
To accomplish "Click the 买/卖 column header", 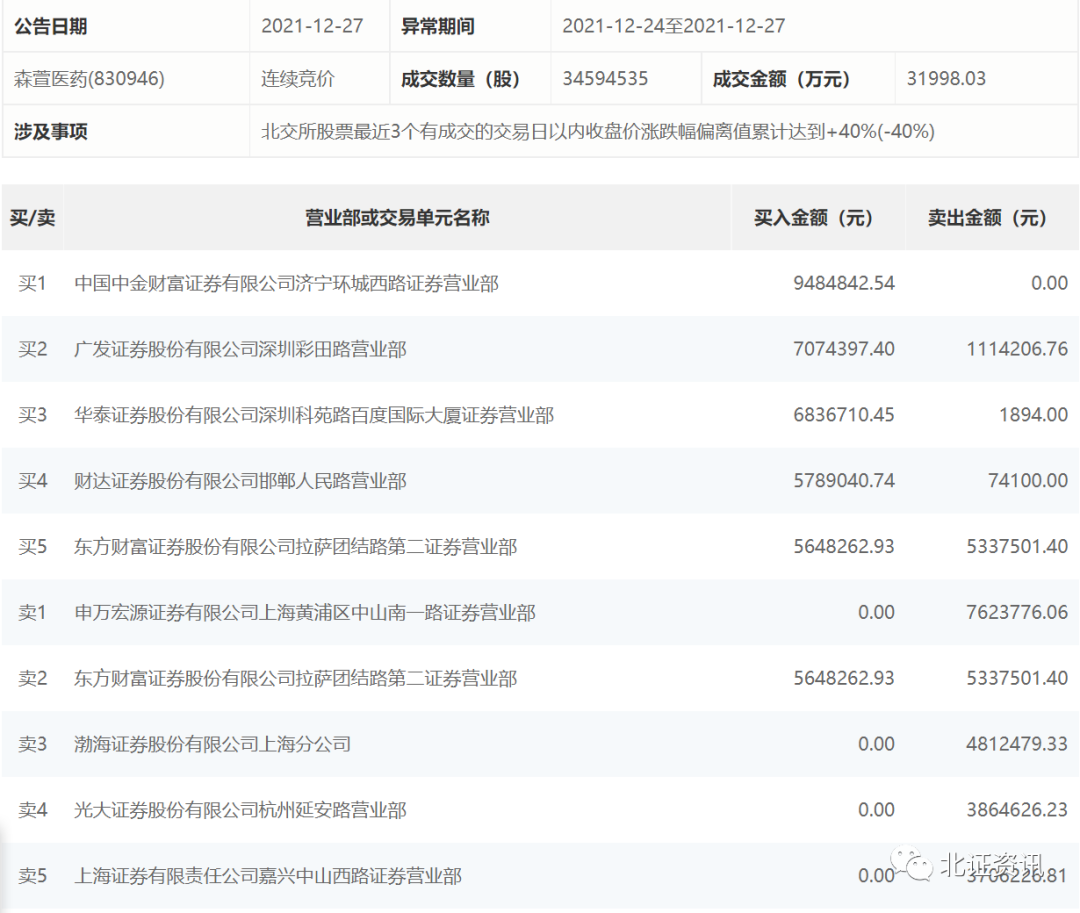I will pyautogui.click(x=32, y=218).
